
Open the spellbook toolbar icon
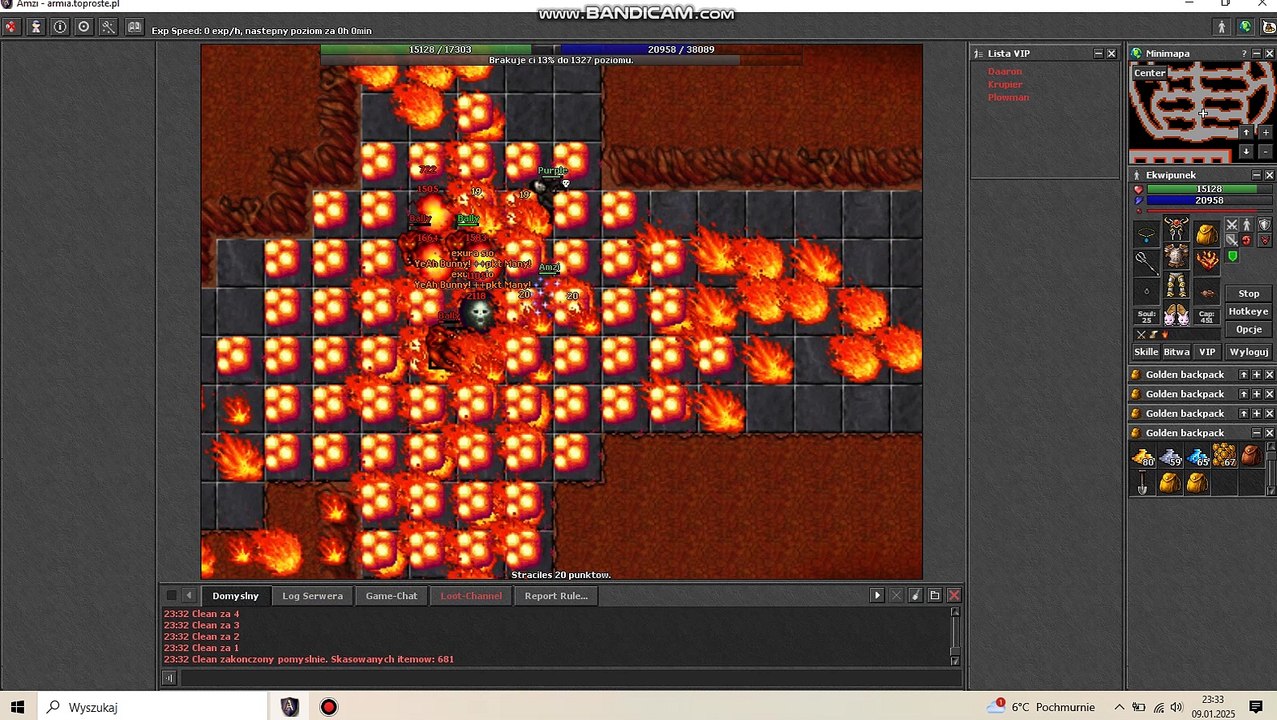(x=133, y=28)
